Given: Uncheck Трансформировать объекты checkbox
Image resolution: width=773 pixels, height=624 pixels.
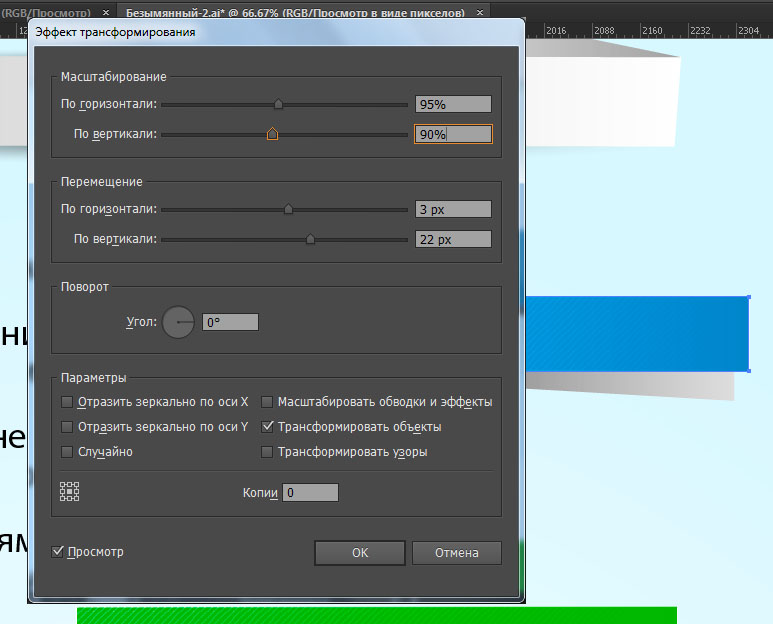Looking at the screenshot, I should (267, 427).
